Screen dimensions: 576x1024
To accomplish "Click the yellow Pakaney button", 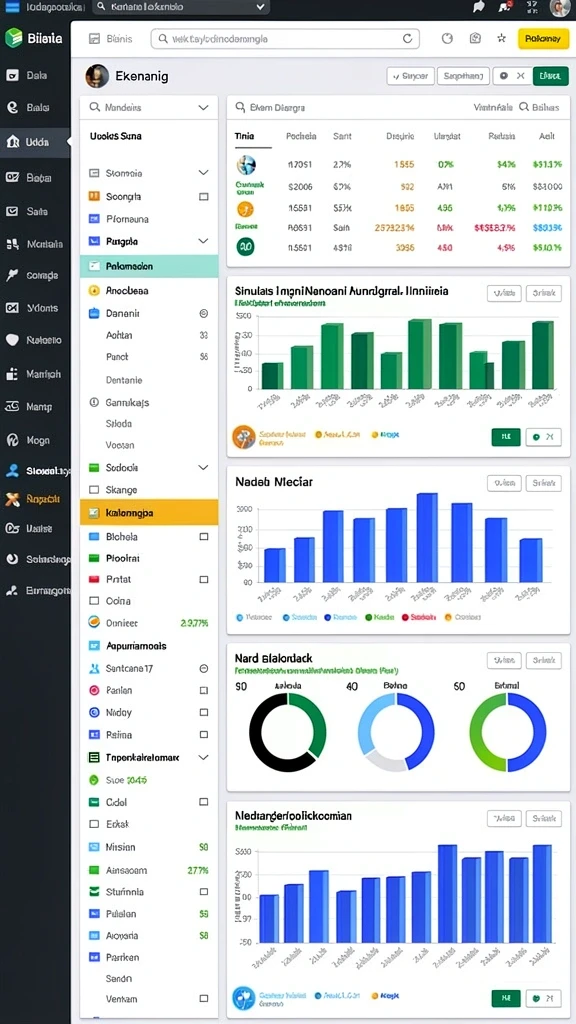I will tap(539, 39).
